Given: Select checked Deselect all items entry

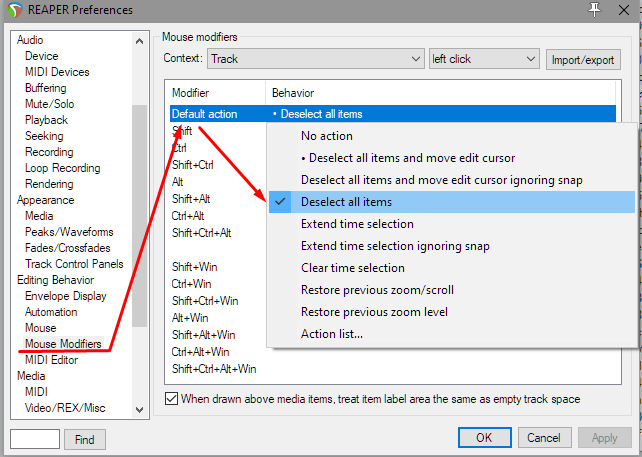Looking at the screenshot, I should [452, 202].
